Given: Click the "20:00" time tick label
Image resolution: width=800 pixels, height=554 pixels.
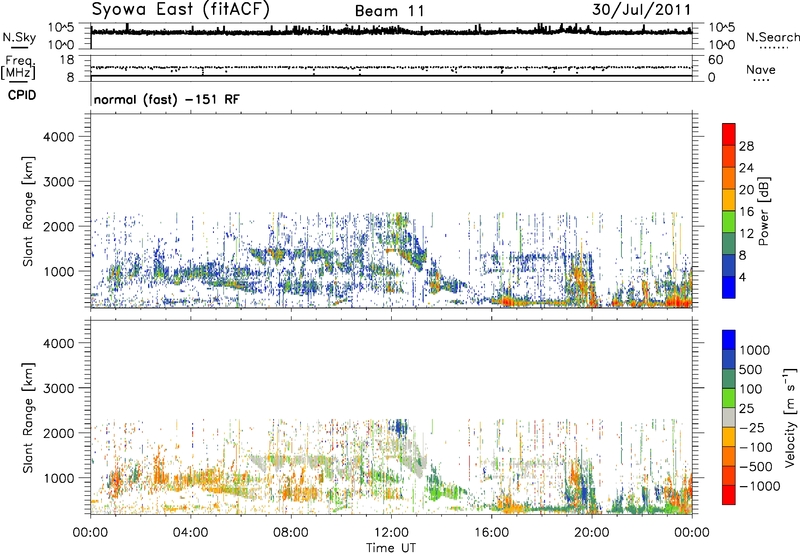Looking at the screenshot, I should pyautogui.click(x=591, y=533).
